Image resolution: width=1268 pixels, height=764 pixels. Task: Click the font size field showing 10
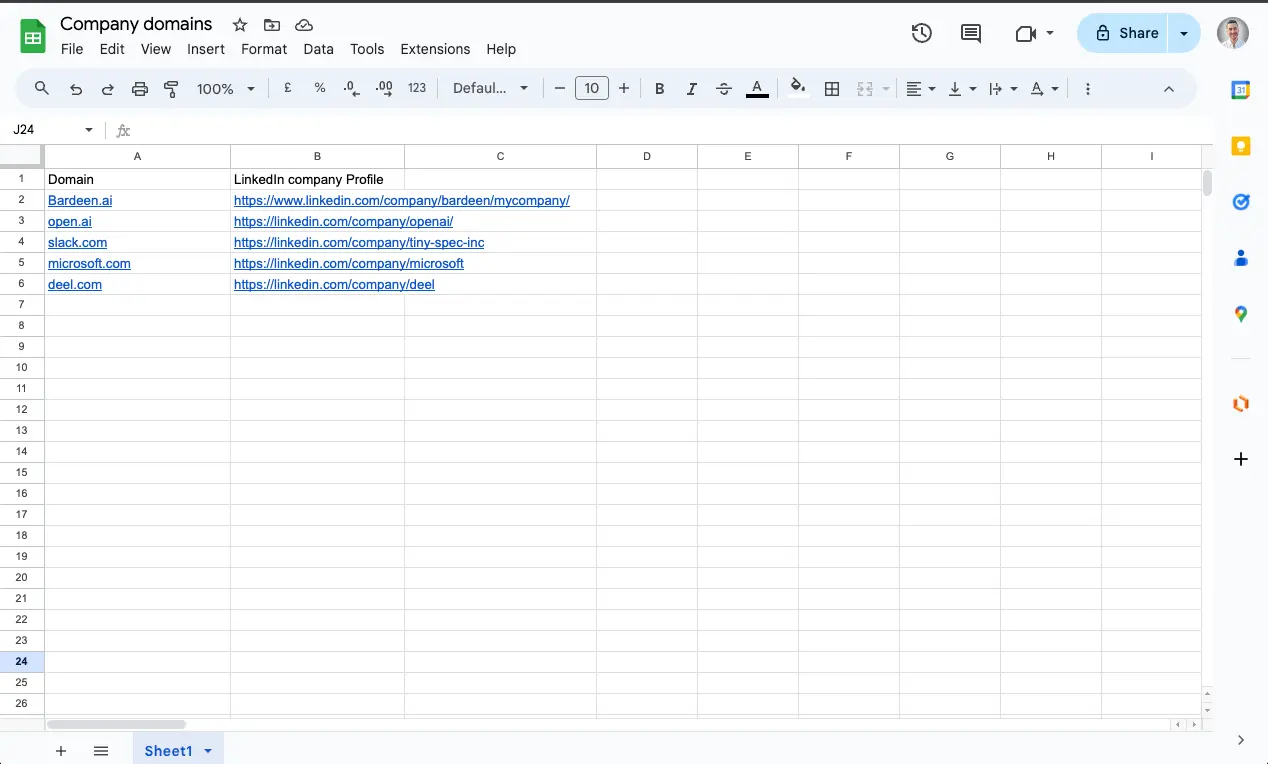[592, 88]
